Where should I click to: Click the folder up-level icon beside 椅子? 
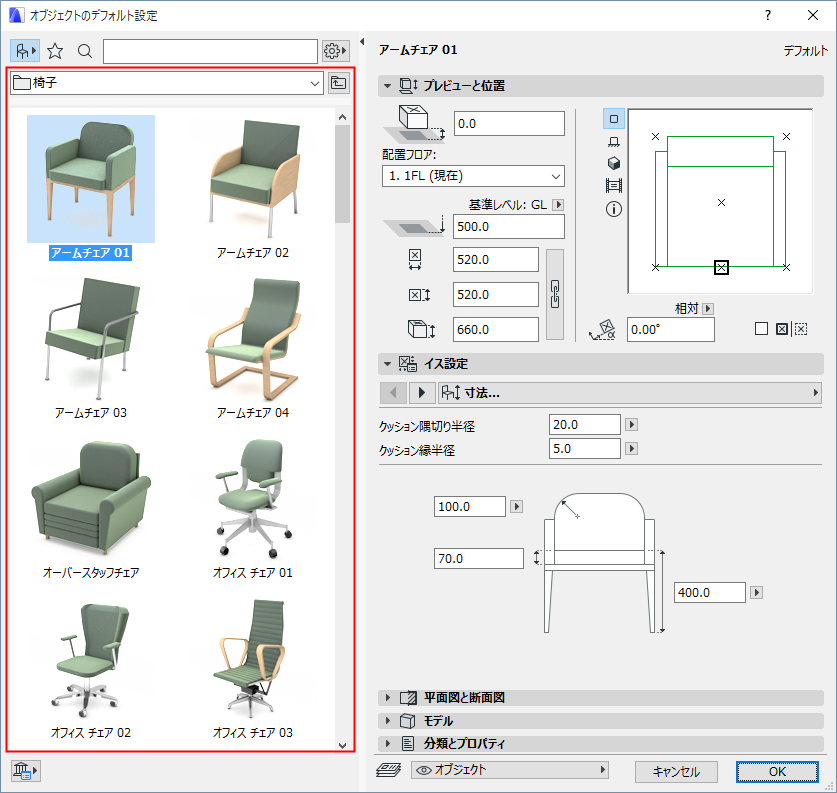(x=338, y=83)
